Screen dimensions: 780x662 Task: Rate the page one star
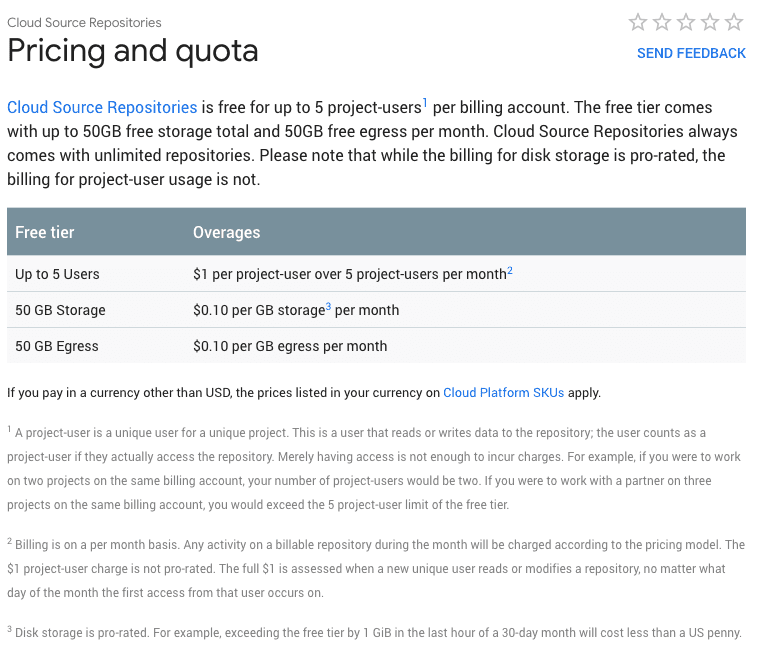(638, 22)
